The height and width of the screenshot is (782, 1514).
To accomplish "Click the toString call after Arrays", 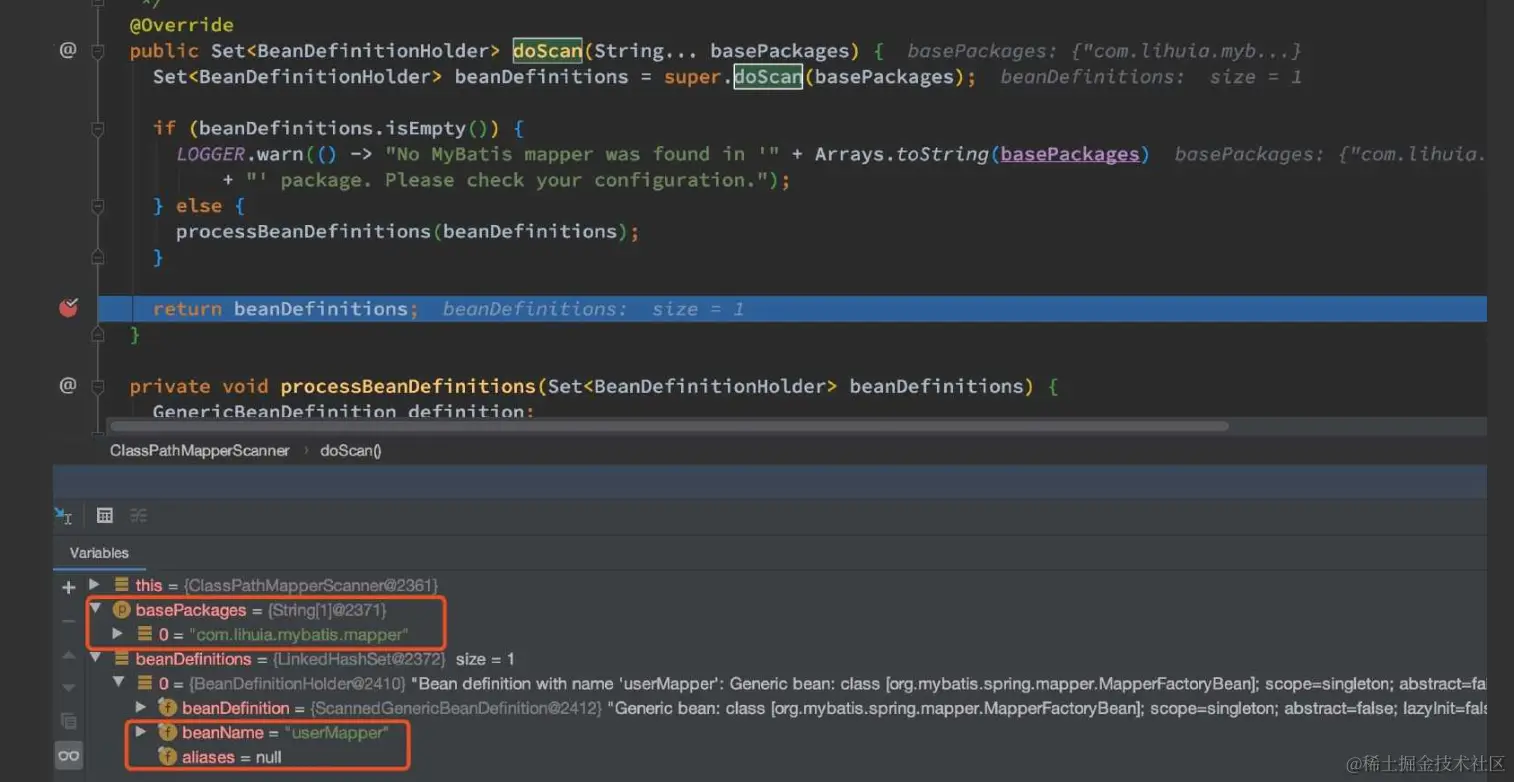I will [x=943, y=154].
